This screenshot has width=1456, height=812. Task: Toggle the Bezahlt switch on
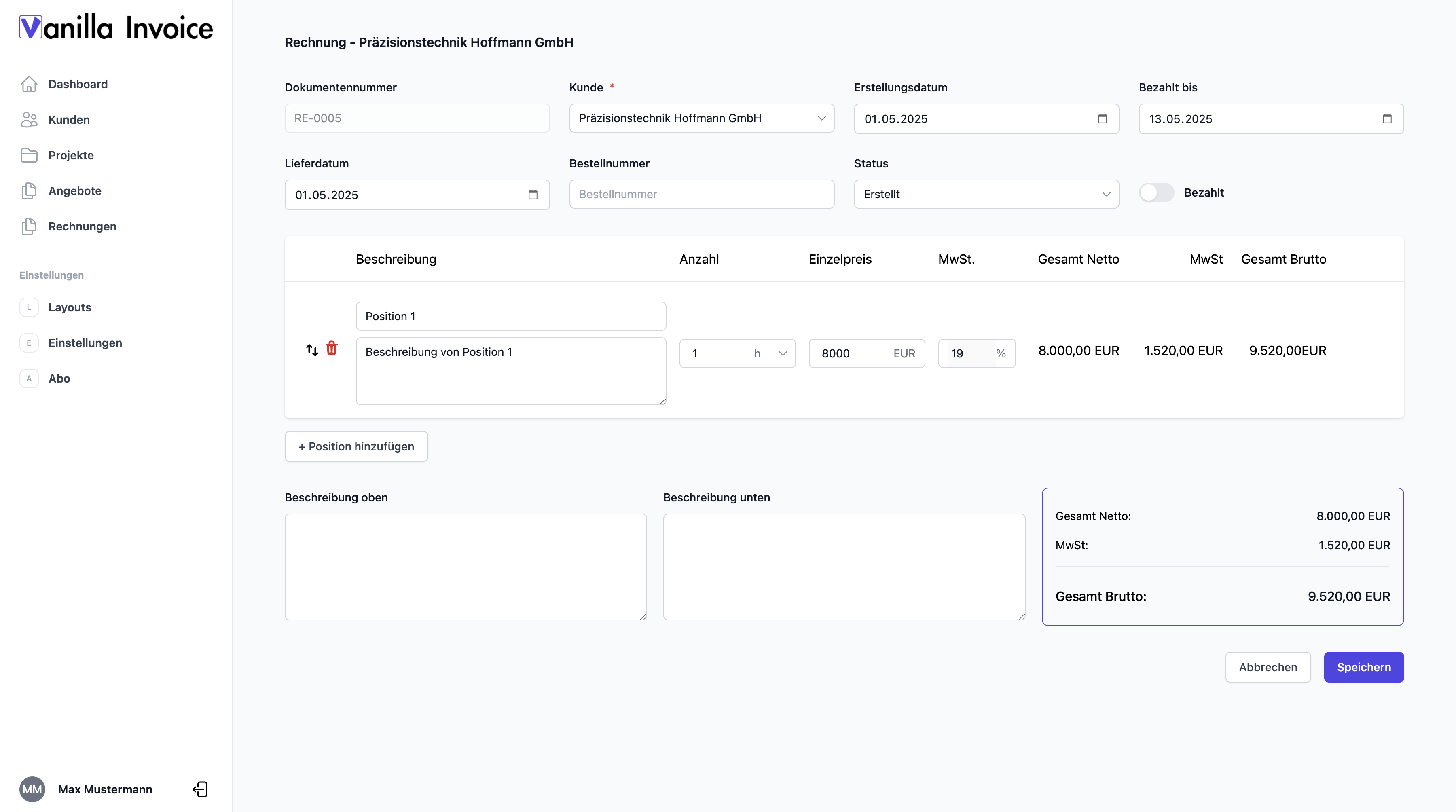coord(1156,192)
